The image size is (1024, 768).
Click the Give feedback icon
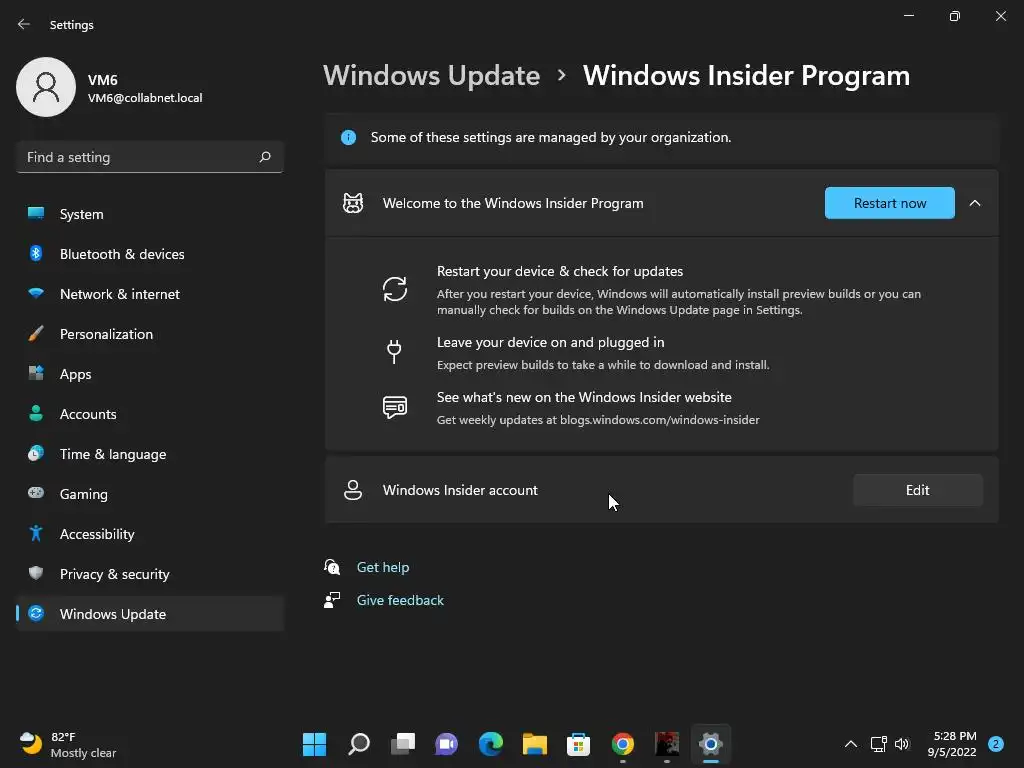click(x=332, y=600)
